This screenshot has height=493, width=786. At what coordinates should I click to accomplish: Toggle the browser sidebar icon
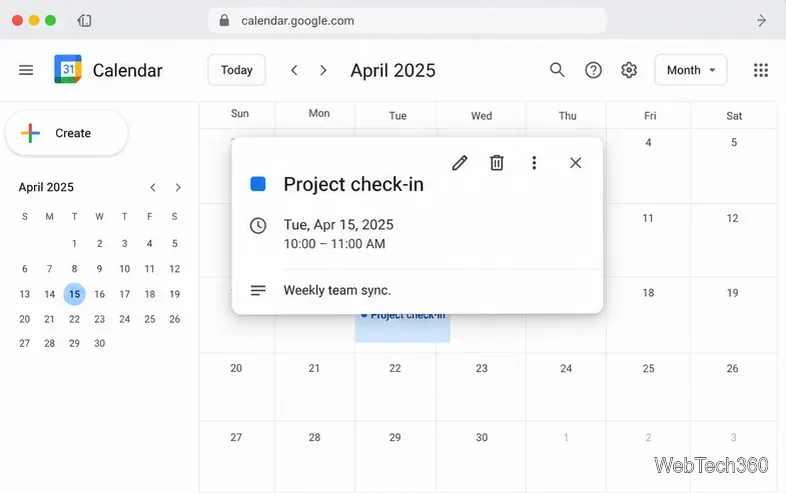84,21
